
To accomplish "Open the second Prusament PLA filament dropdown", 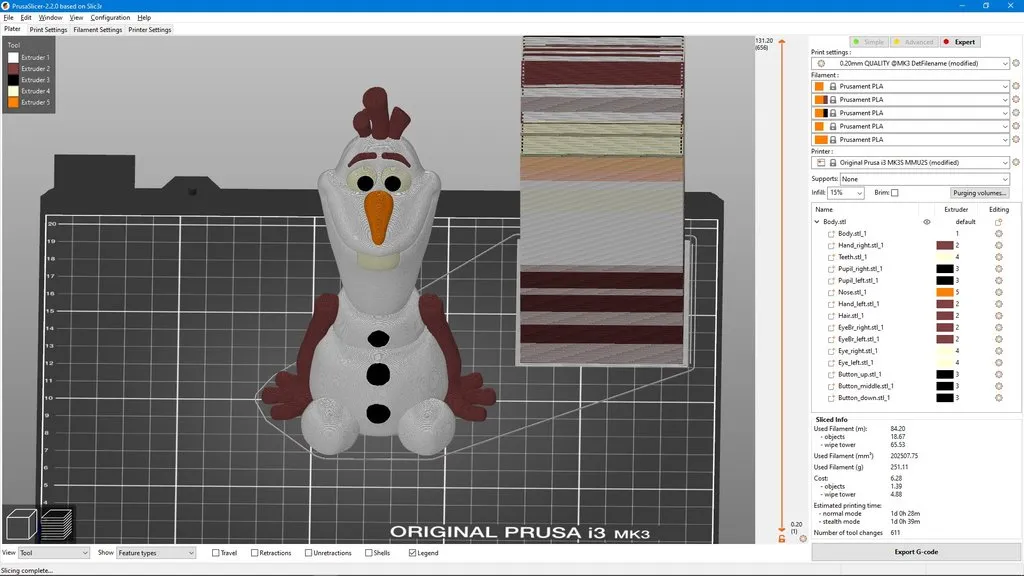I will 910,100.
